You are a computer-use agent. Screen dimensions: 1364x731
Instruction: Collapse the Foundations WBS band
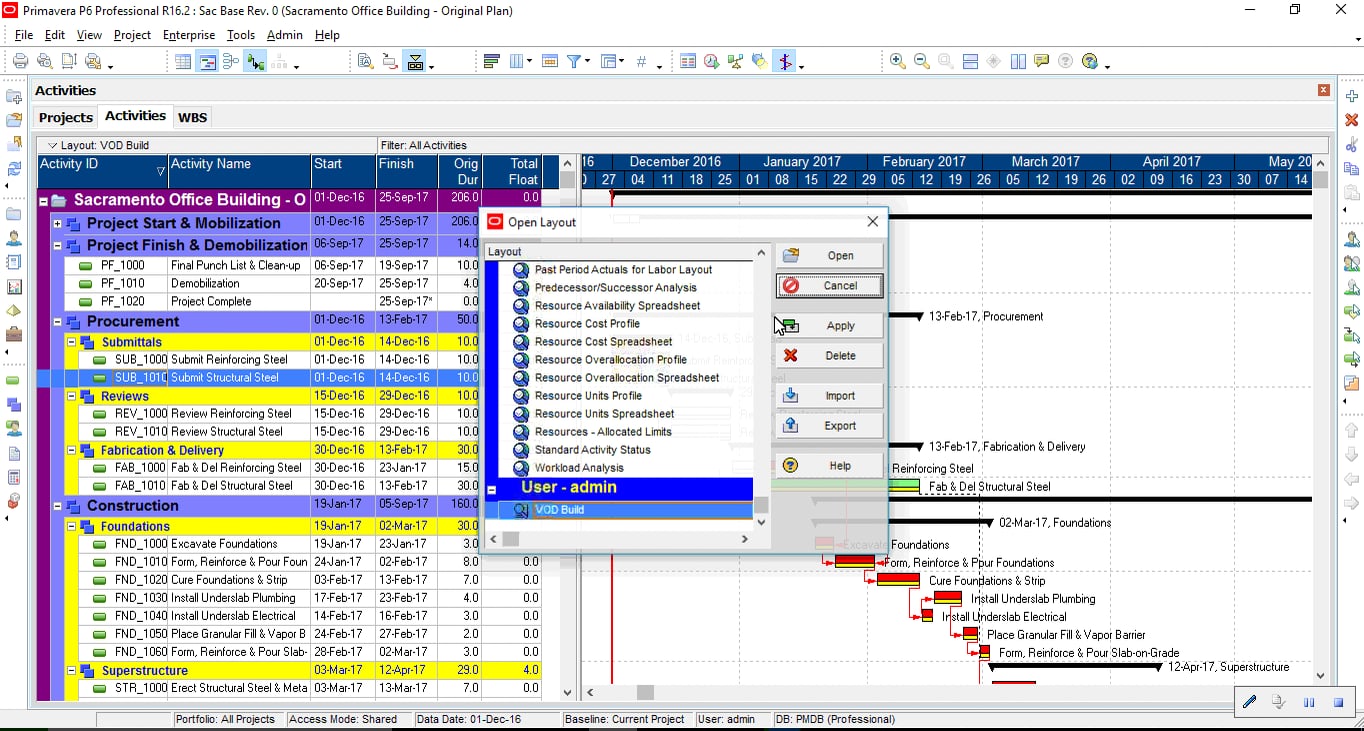point(72,527)
